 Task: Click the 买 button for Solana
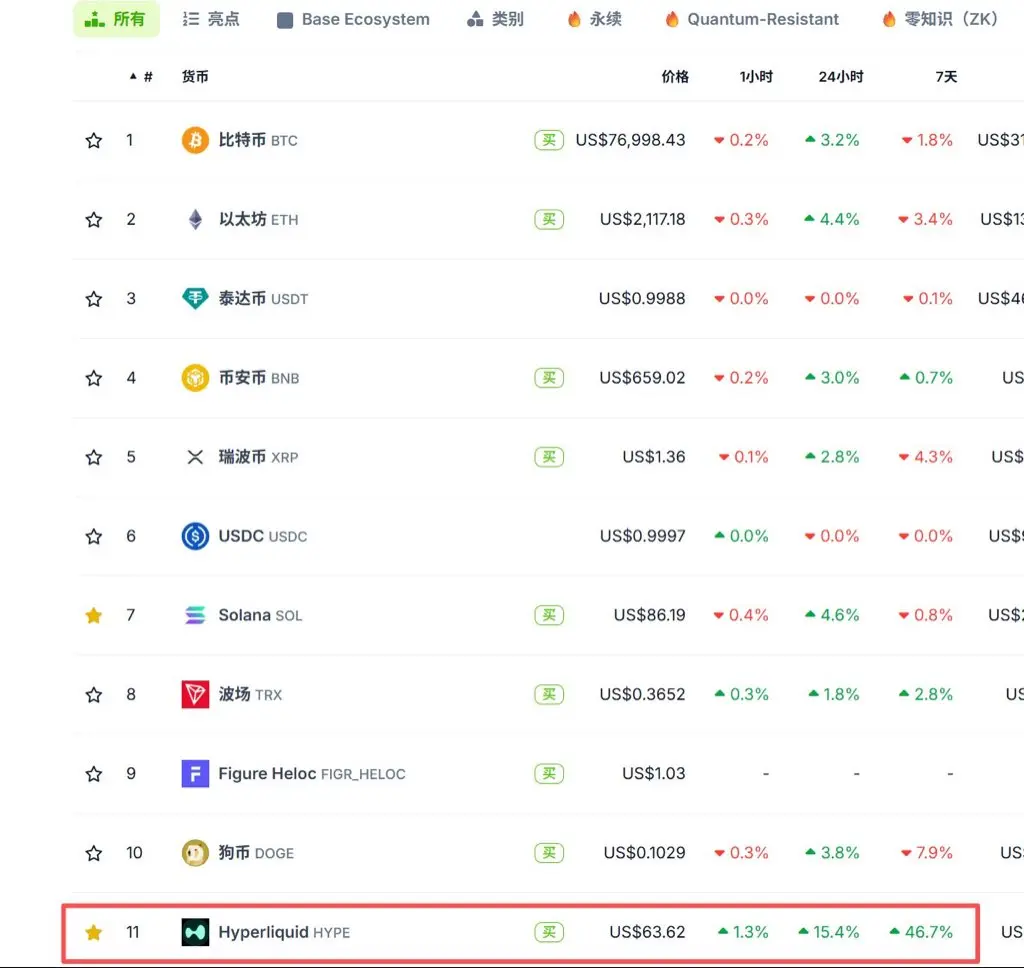tap(549, 615)
